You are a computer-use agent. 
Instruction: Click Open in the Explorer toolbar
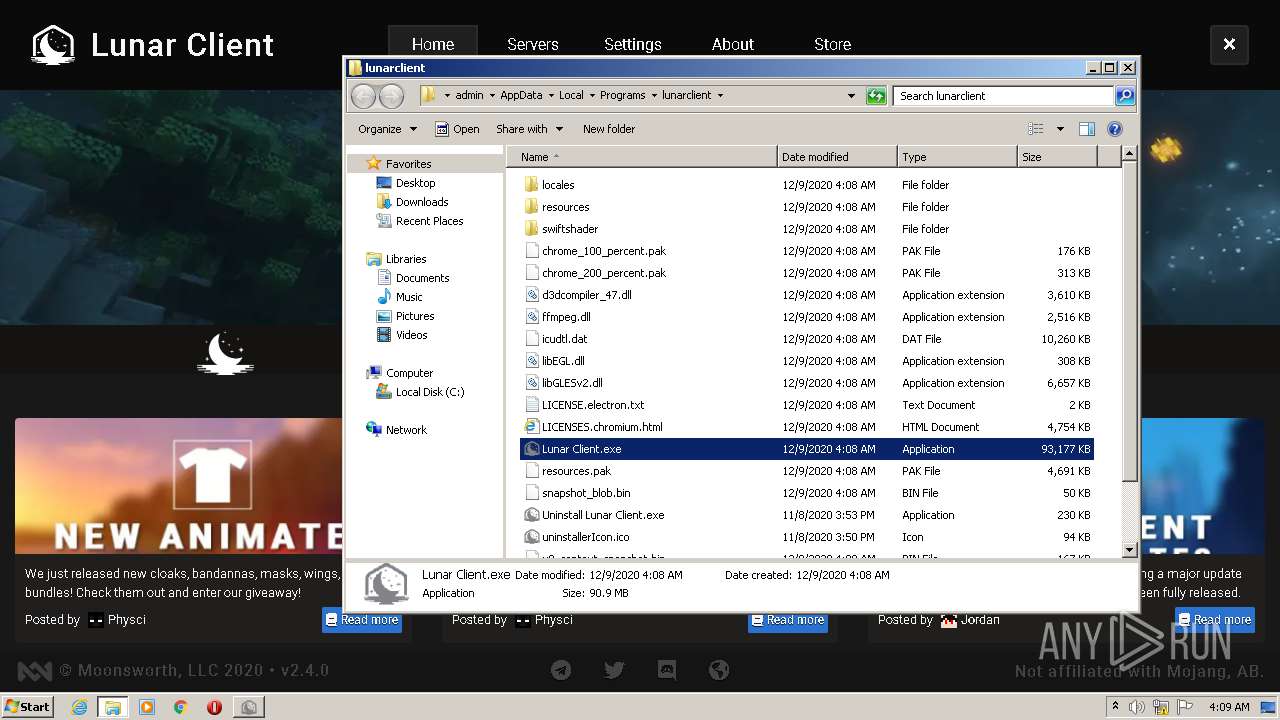pos(458,129)
